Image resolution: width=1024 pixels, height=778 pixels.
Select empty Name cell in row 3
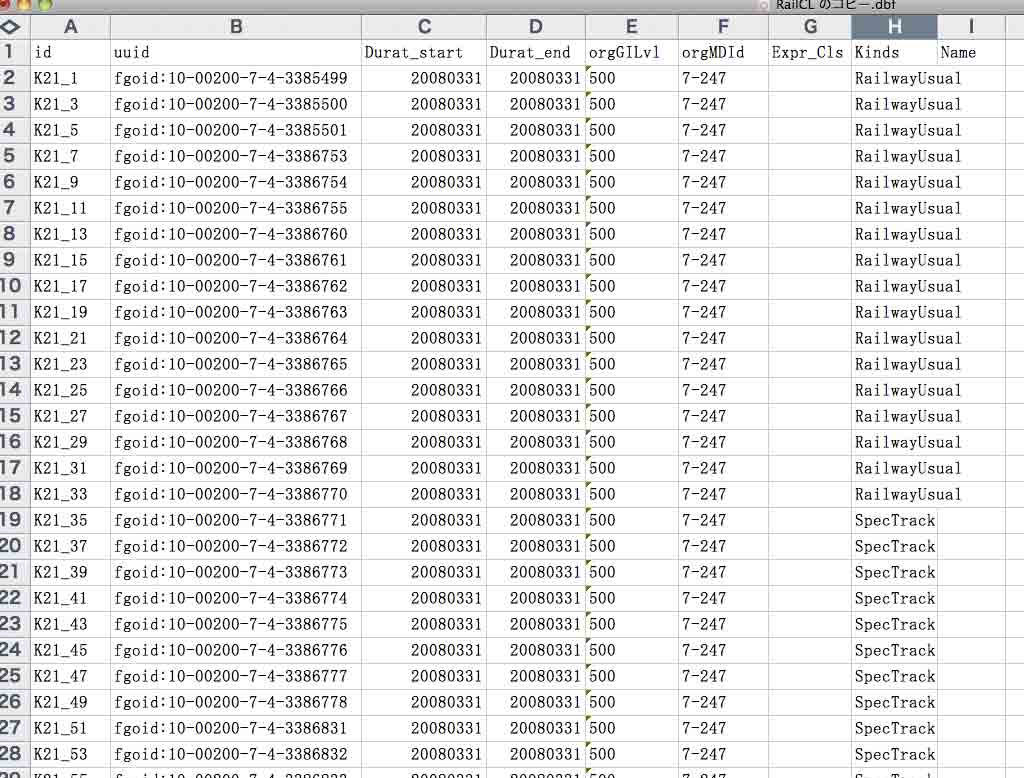tap(971, 104)
